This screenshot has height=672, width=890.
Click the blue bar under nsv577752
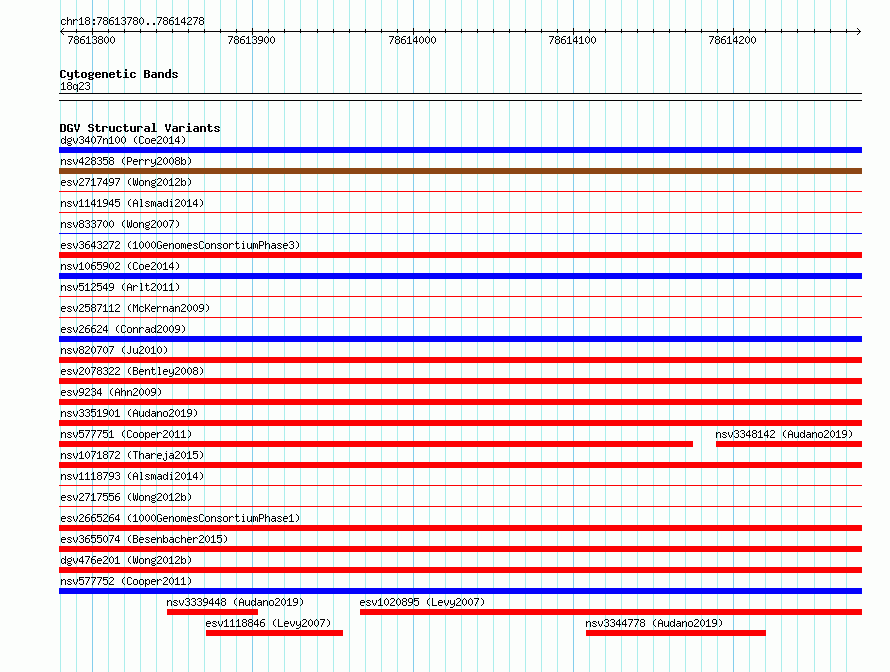[460, 591]
